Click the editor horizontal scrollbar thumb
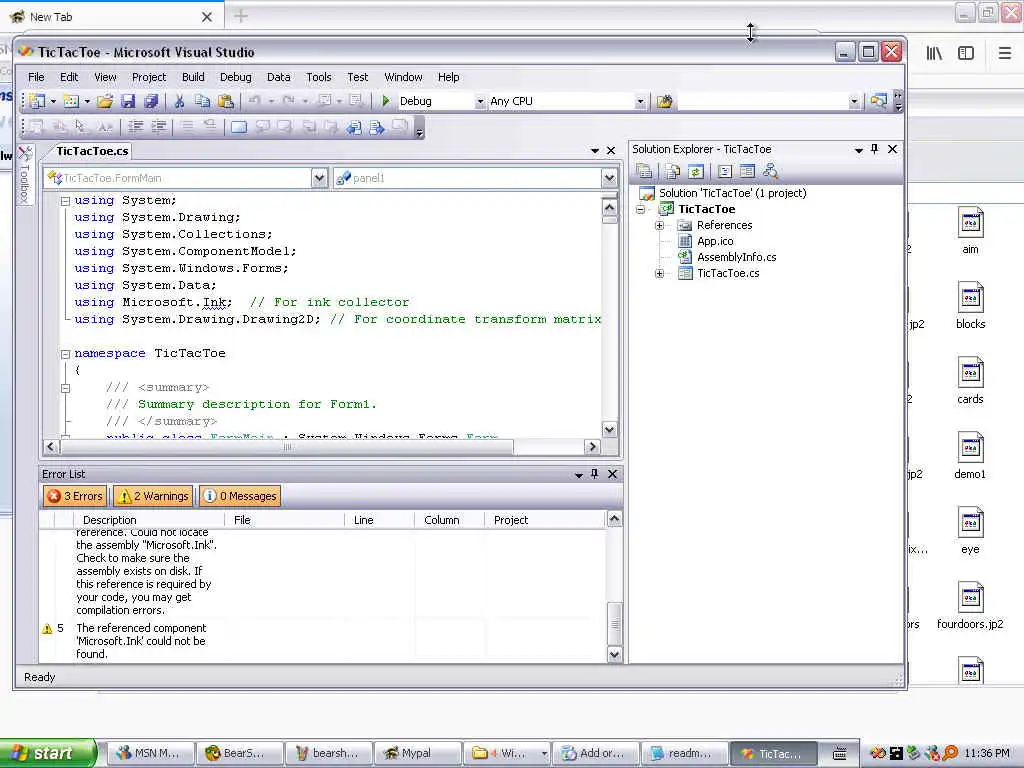Viewport: 1024px width, 768px height. pos(287,447)
